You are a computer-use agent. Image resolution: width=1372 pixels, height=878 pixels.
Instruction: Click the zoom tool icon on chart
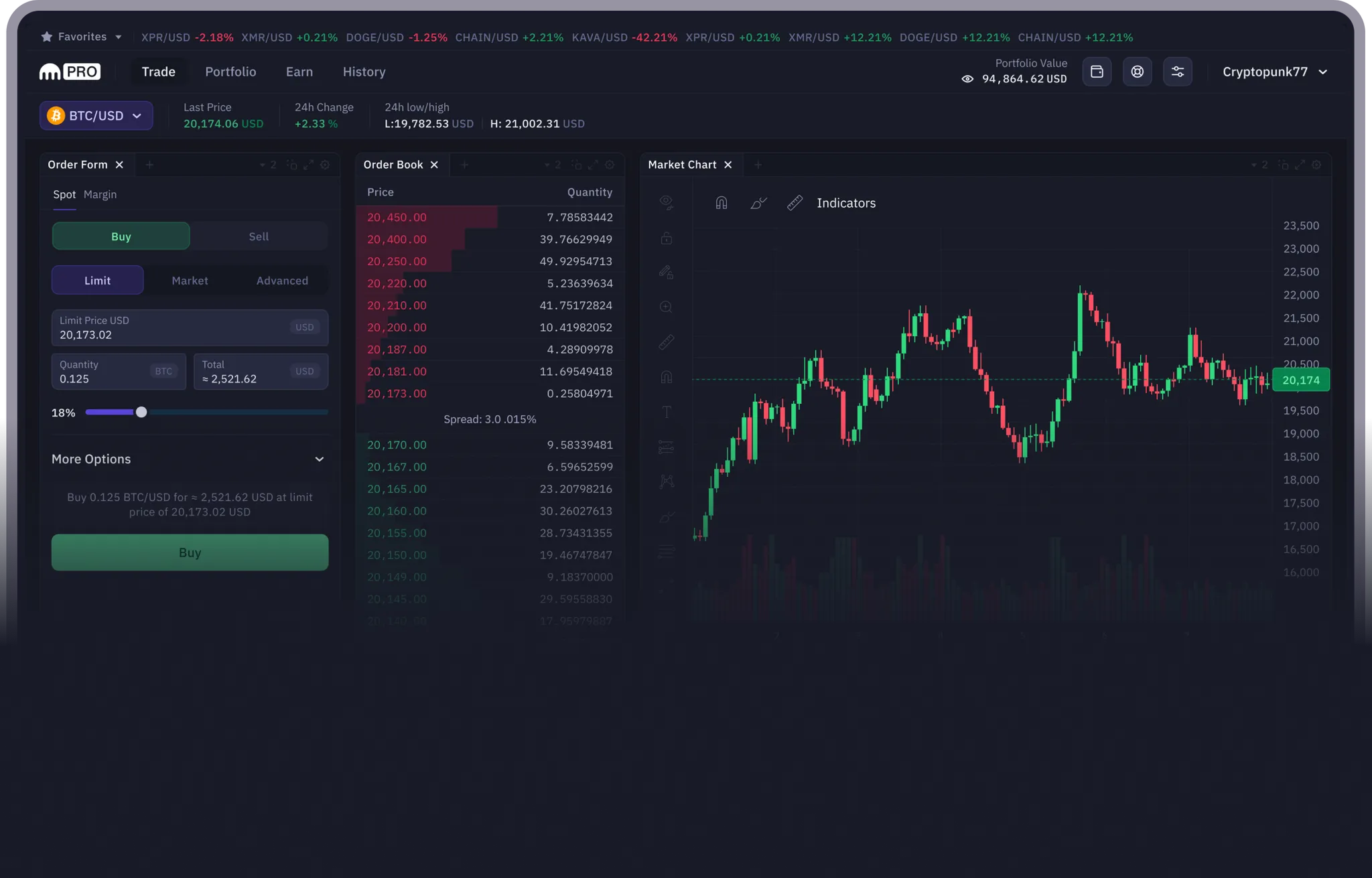click(x=665, y=307)
